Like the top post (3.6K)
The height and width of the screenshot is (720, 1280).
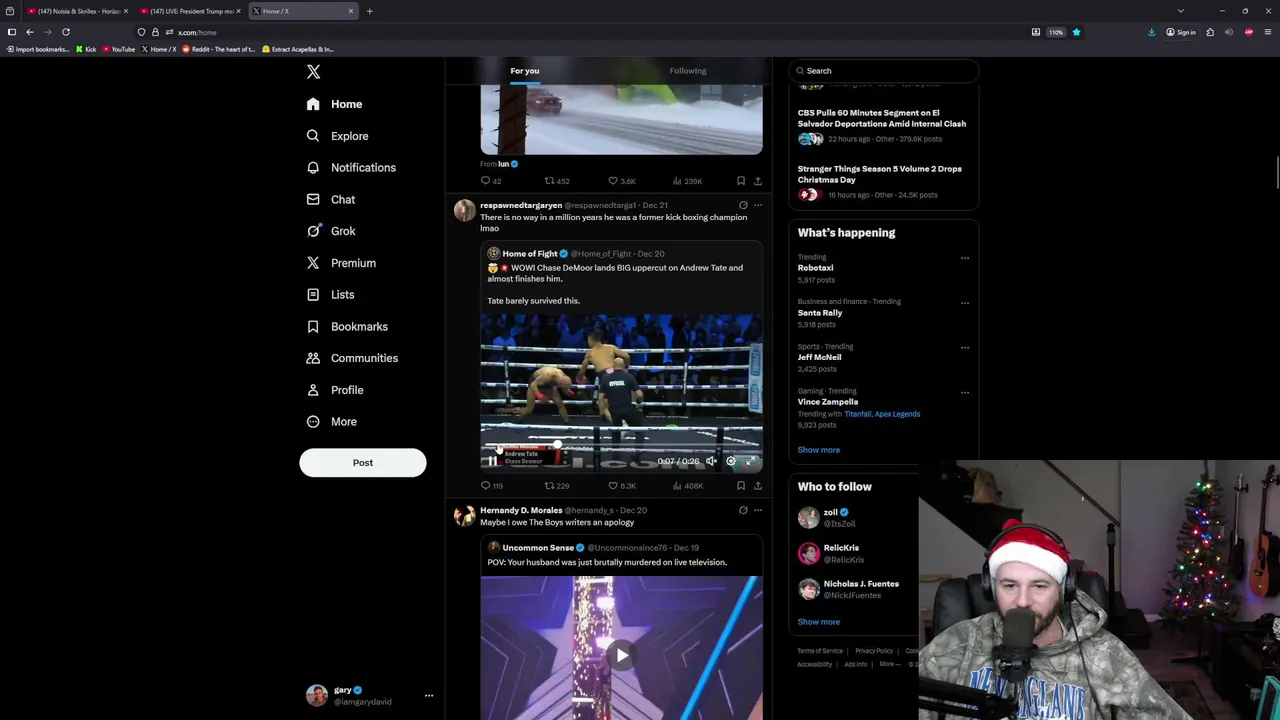point(622,181)
